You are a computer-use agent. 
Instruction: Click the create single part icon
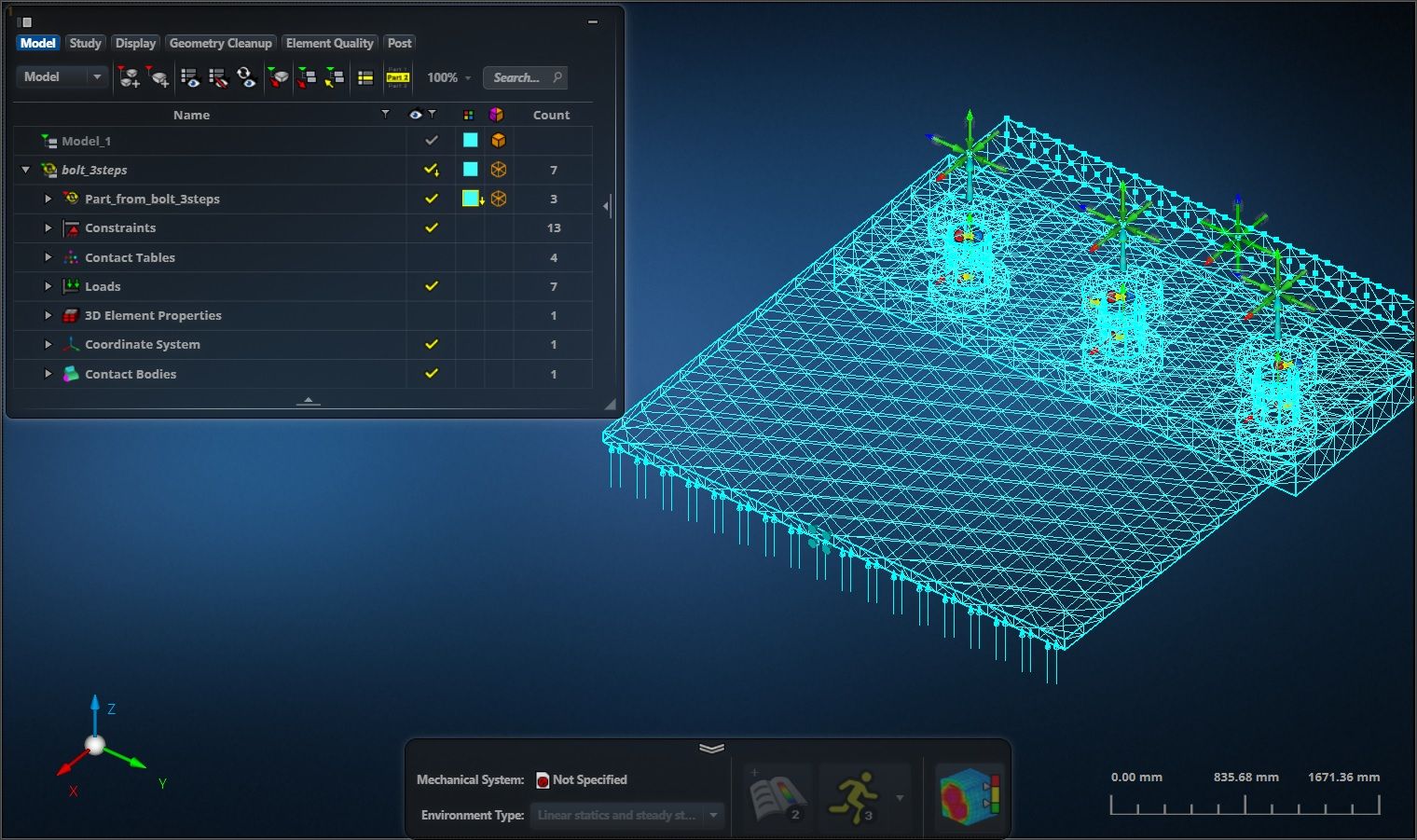pyautogui.click(x=159, y=77)
